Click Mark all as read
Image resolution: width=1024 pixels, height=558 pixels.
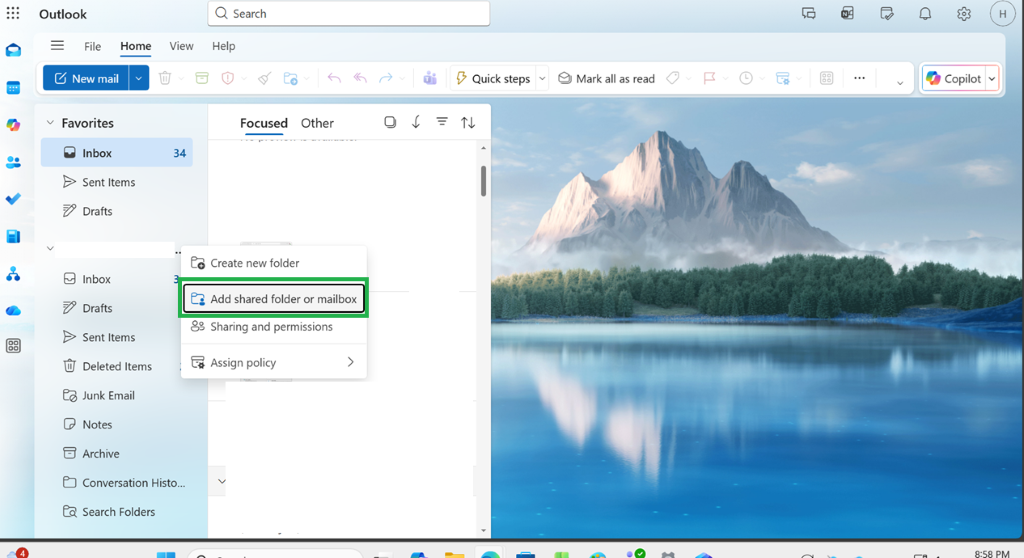point(606,78)
